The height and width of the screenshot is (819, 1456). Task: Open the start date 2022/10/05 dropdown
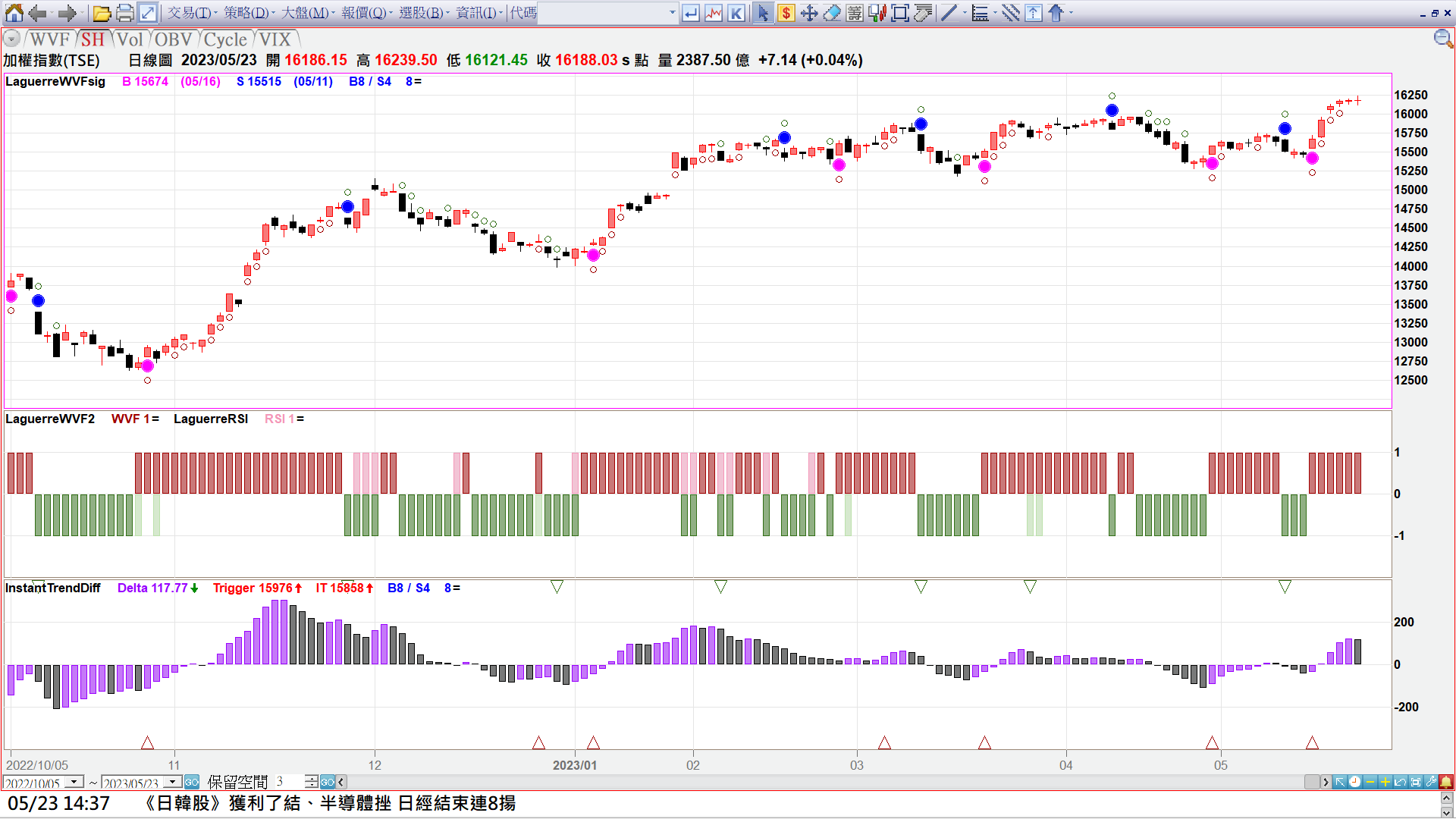point(74,782)
